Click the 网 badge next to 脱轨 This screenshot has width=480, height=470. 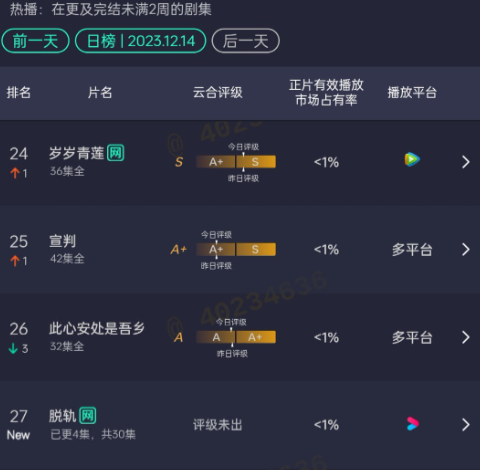click(x=88, y=416)
